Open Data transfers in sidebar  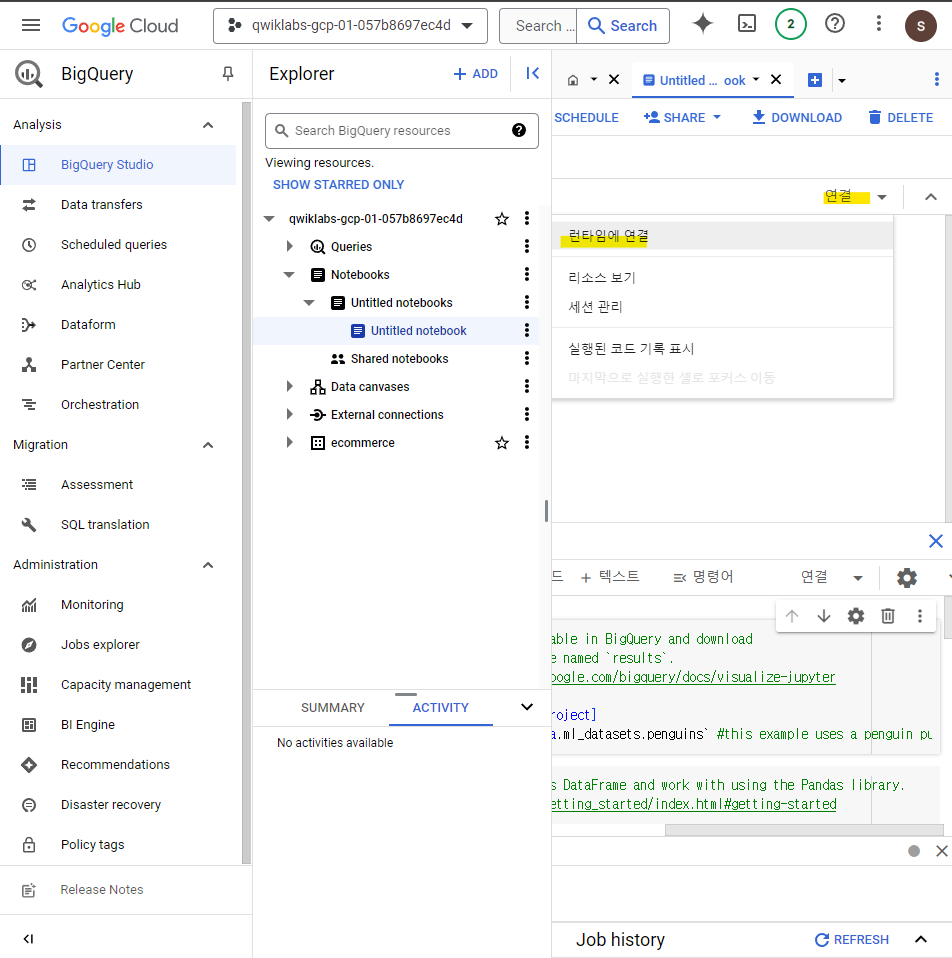coord(119,205)
